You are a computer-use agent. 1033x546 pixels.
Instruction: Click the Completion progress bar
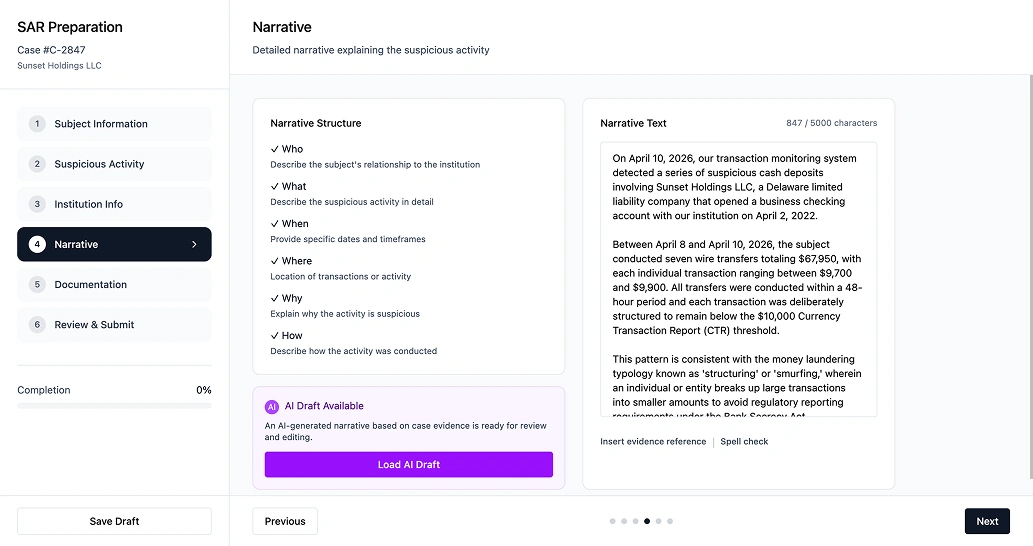pyautogui.click(x=114, y=405)
